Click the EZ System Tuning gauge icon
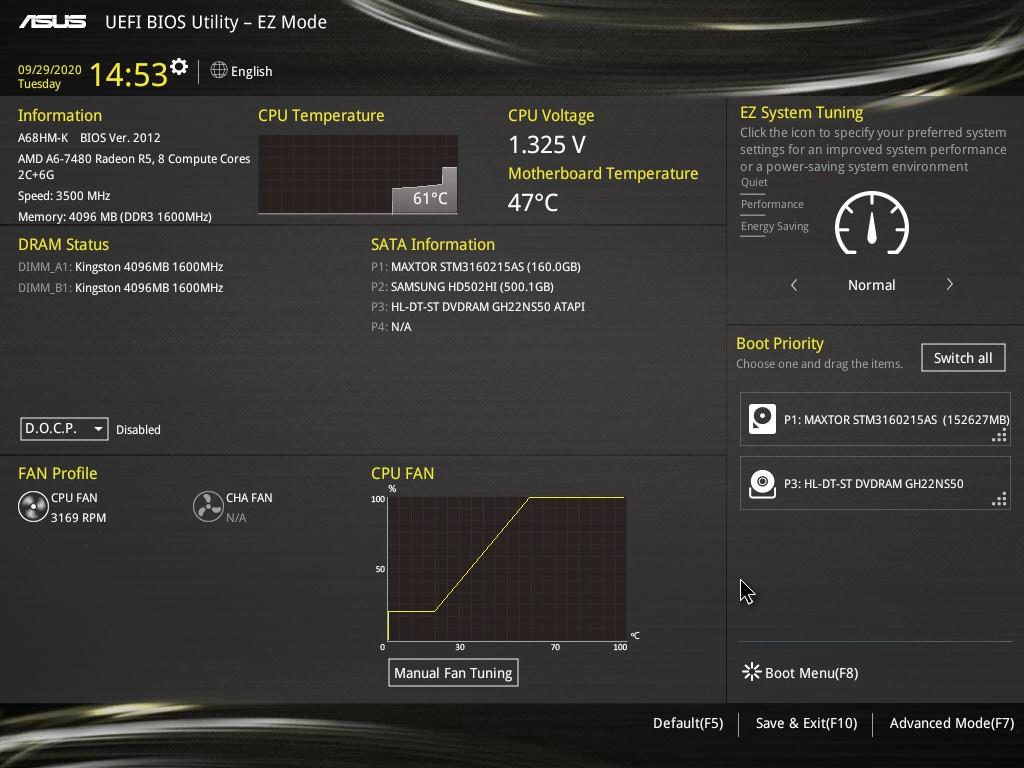1024x768 pixels. click(872, 223)
